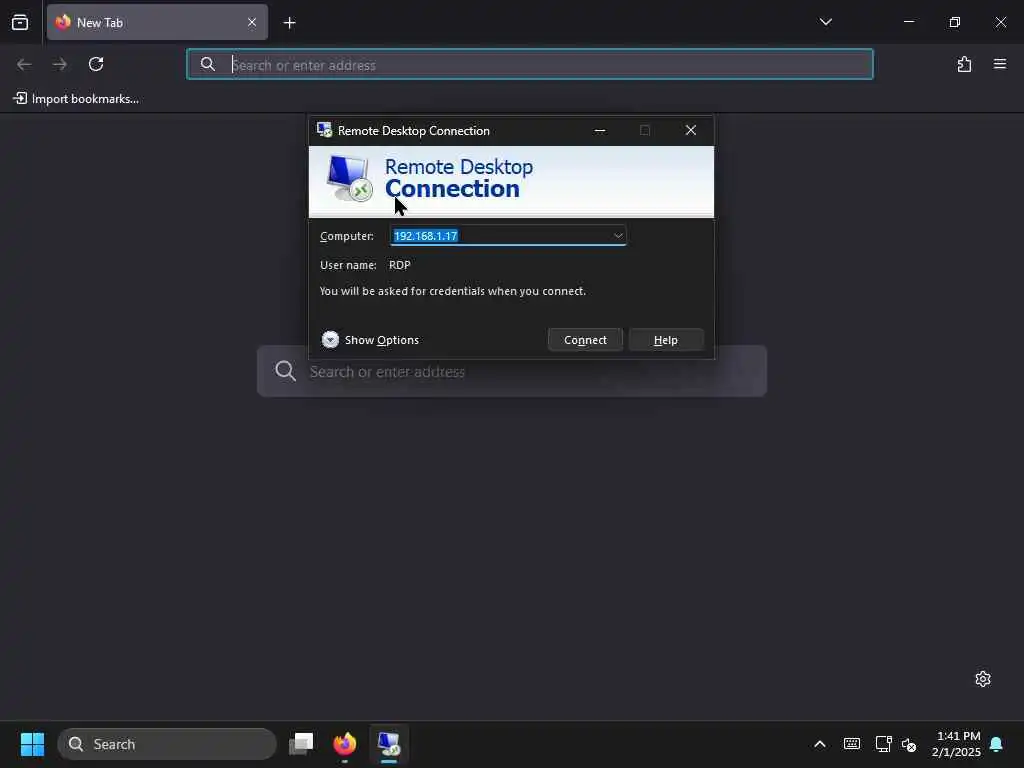Viewport: 1024px width, 768px height.
Task: Open Firefox View icon at top left
Action: [20, 23]
